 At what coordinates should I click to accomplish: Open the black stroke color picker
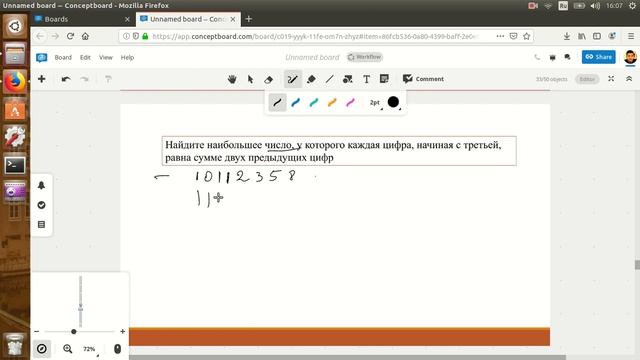393,102
